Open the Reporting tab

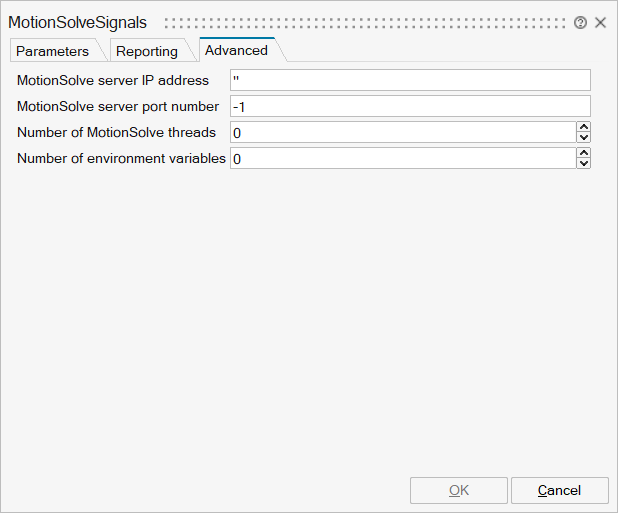146,51
